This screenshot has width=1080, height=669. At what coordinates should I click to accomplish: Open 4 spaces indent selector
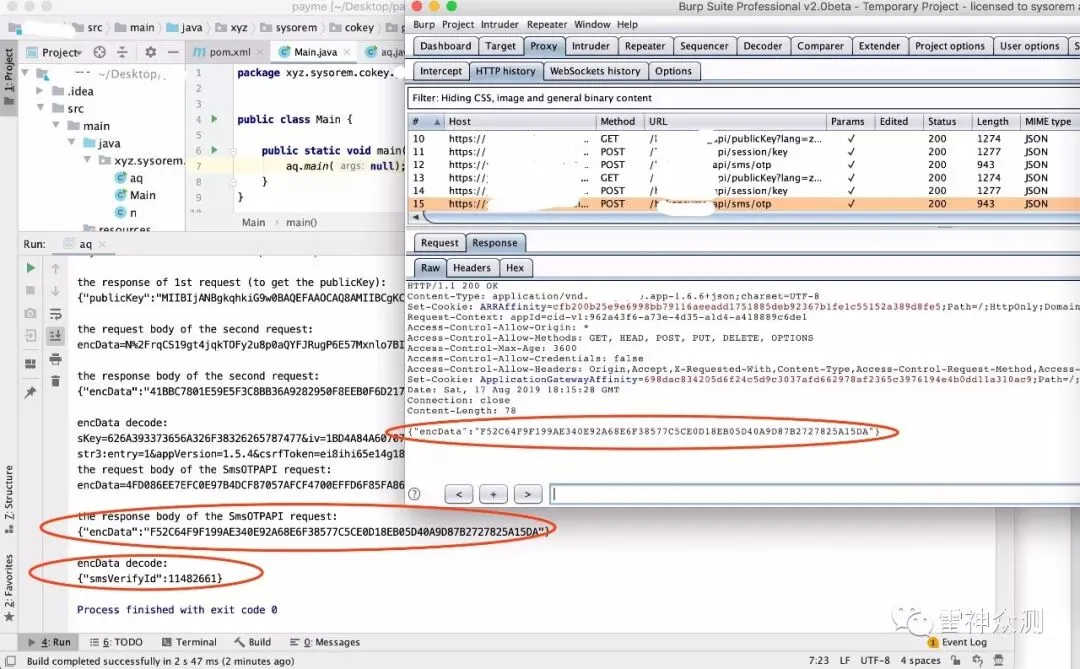coord(920,660)
